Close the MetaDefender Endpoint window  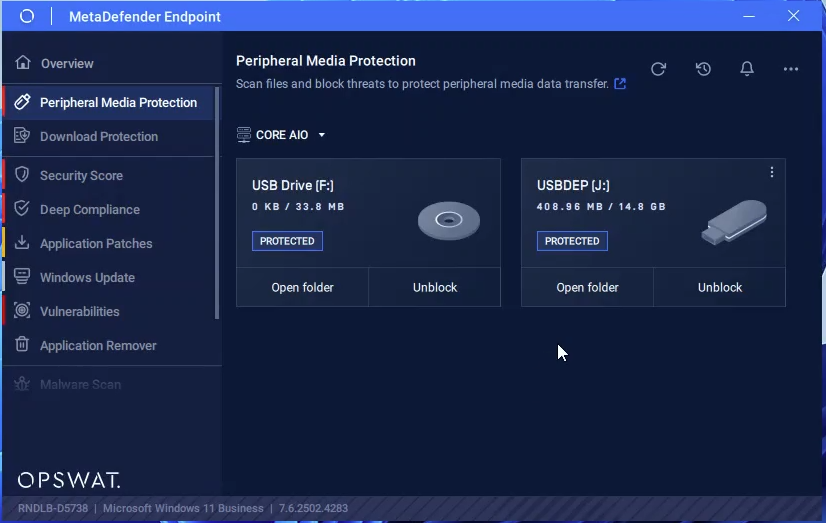tap(793, 16)
